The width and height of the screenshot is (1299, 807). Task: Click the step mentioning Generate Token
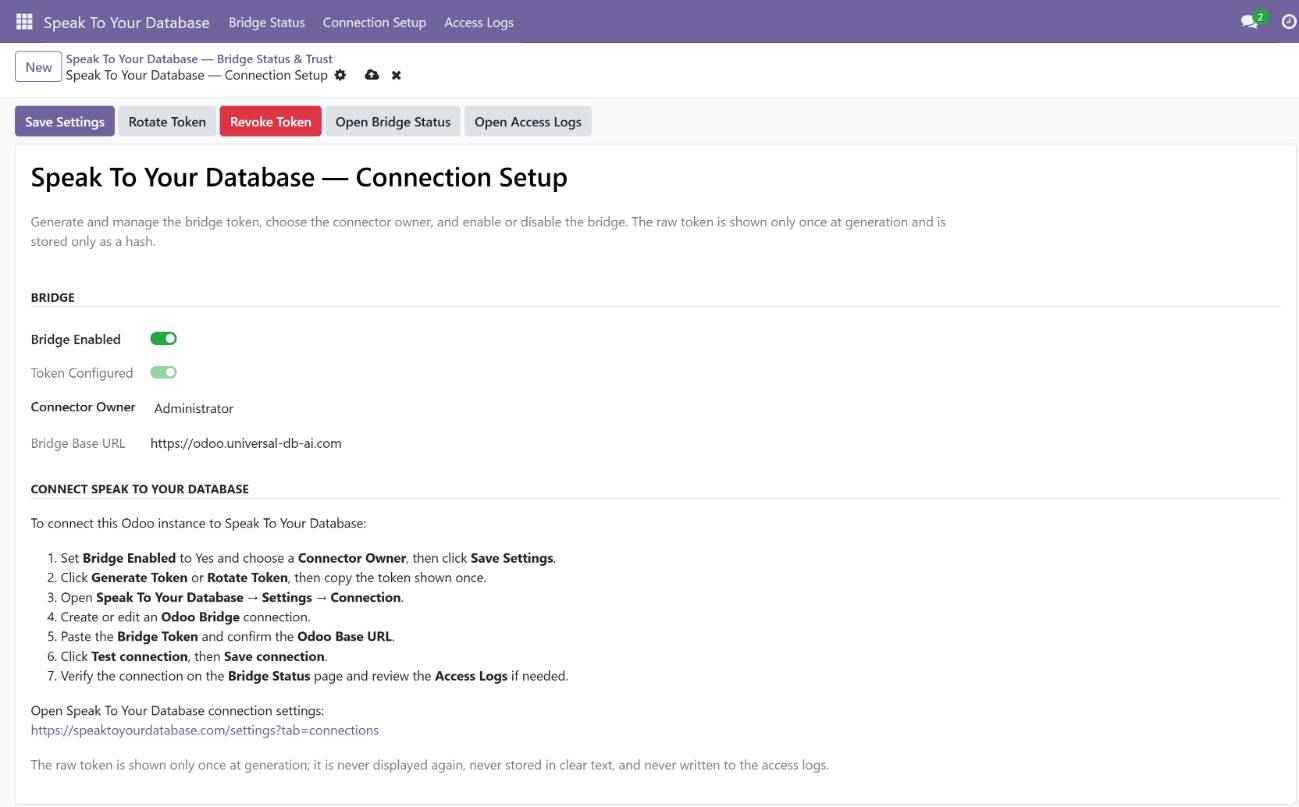coord(274,578)
